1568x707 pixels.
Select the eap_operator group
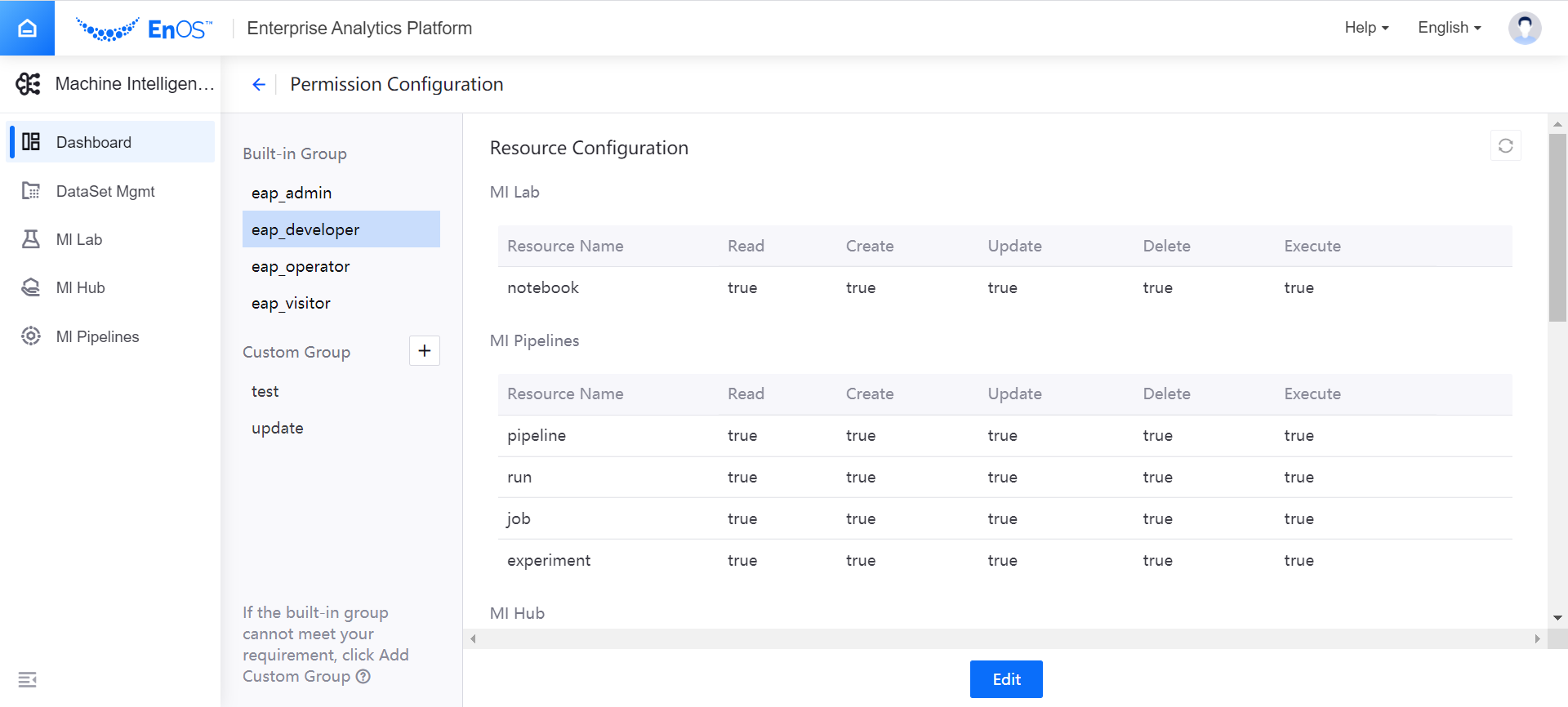point(341,266)
